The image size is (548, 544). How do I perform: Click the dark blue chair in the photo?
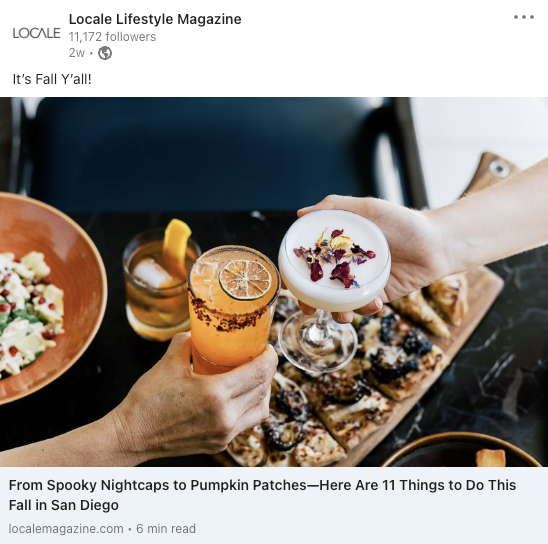[217, 154]
